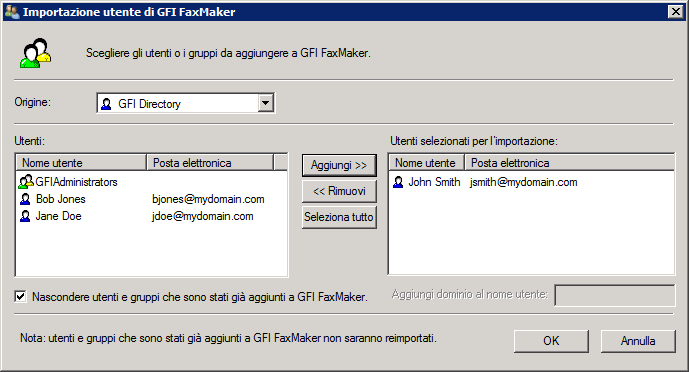Screen dimensions: 689x372
Task: Click John Smith's user icon
Action: 398,182
